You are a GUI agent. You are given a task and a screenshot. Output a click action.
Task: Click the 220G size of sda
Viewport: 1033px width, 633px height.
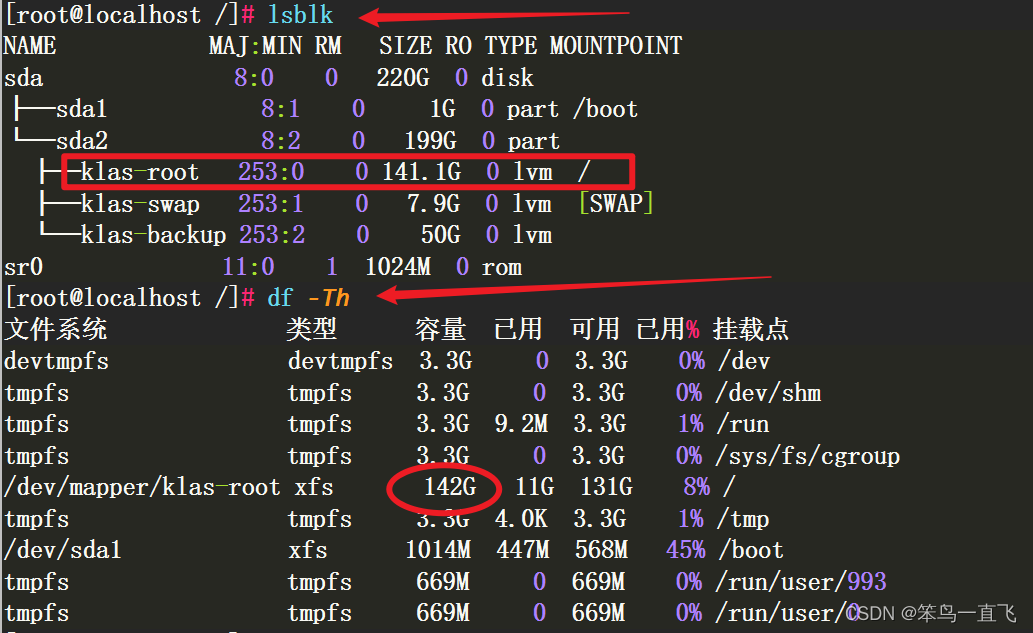(x=403, y=78)
